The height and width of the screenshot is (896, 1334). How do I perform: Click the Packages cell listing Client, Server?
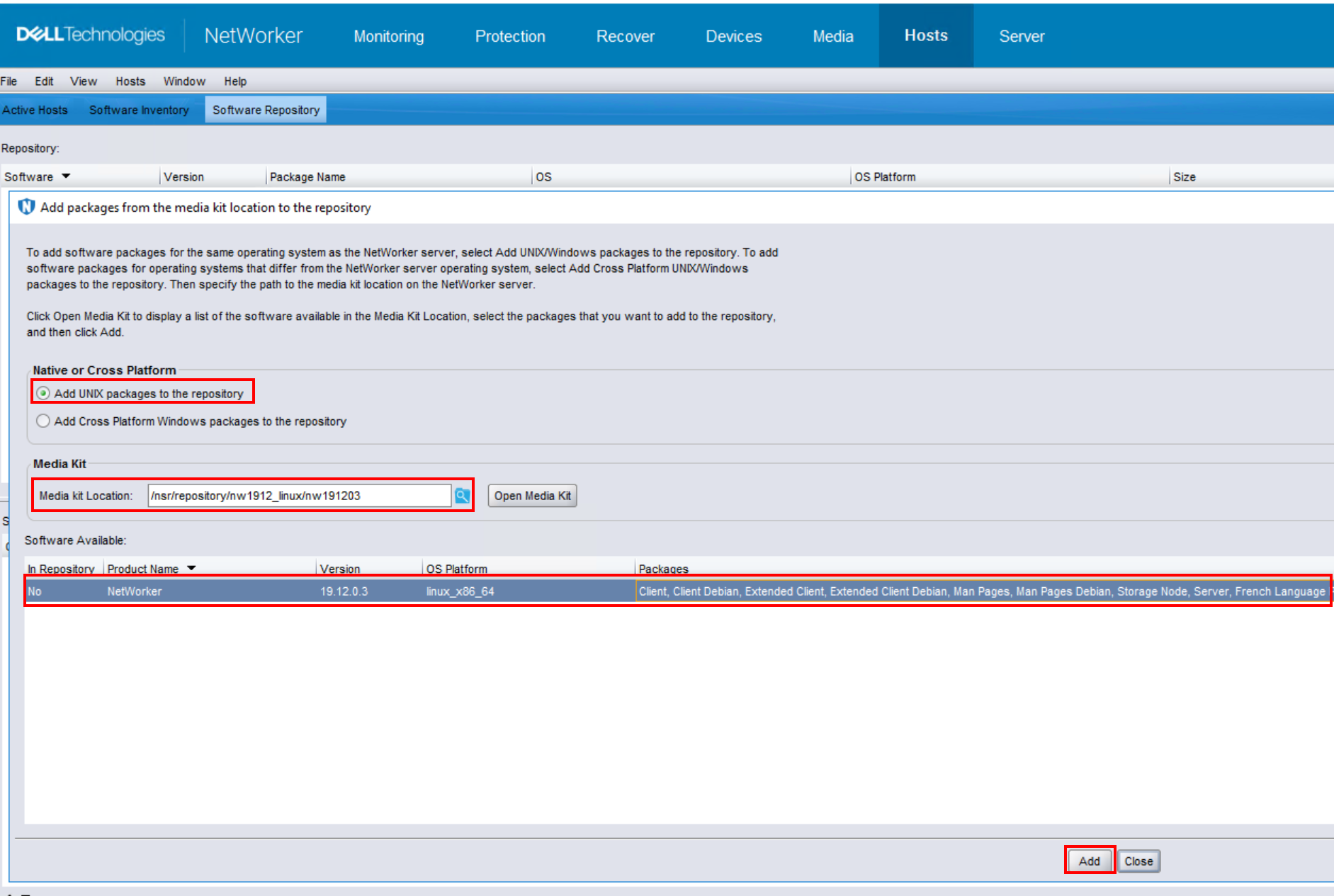pos(983,591)
